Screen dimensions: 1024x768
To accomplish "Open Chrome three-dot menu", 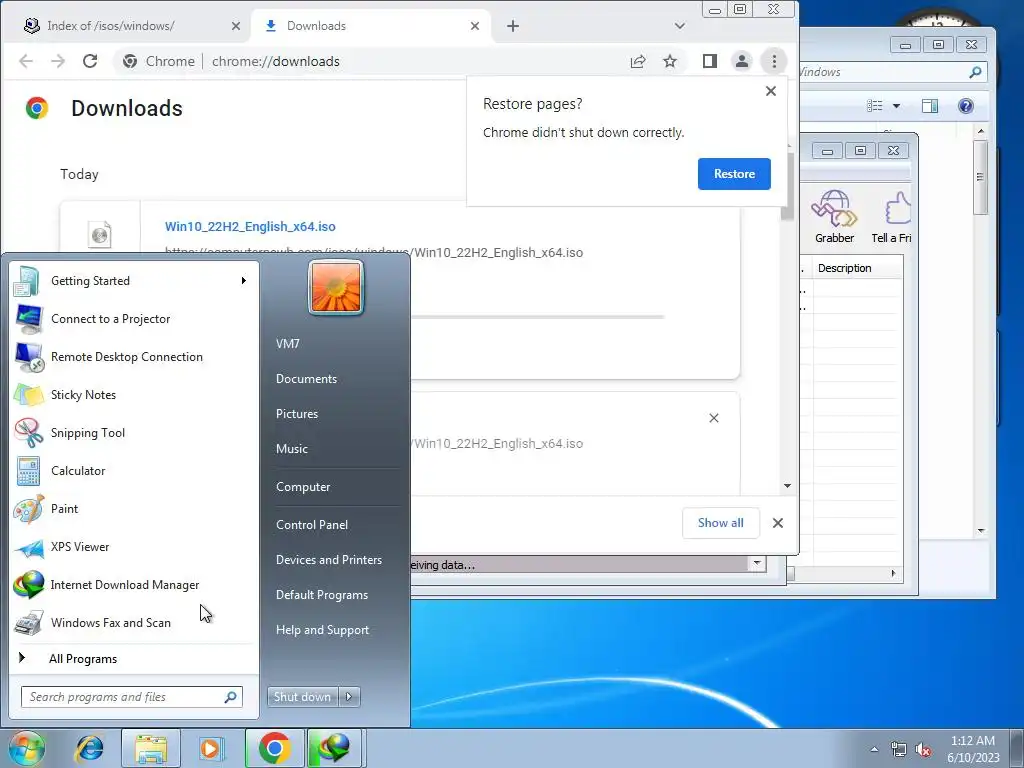I will click(775, 61).
